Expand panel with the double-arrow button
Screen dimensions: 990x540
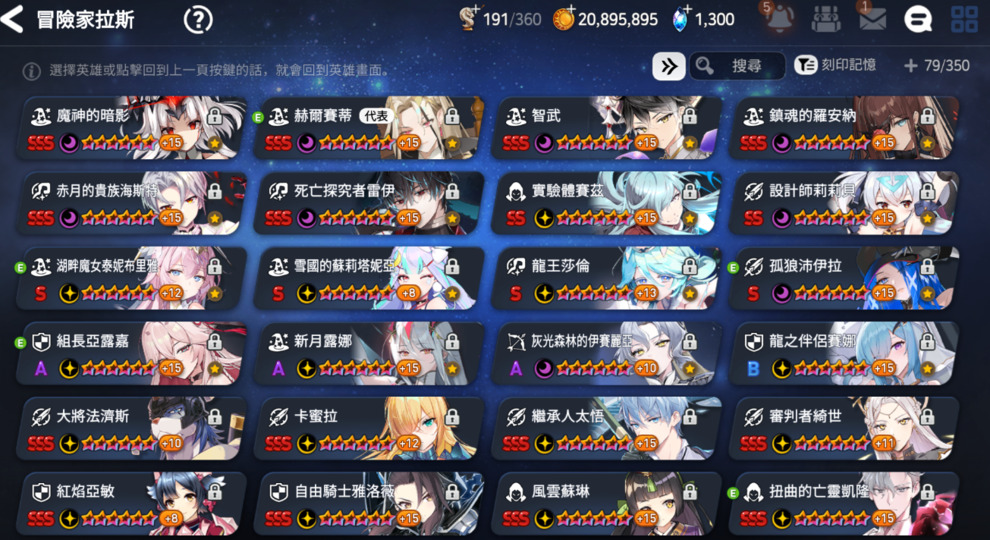coord(669,66)
